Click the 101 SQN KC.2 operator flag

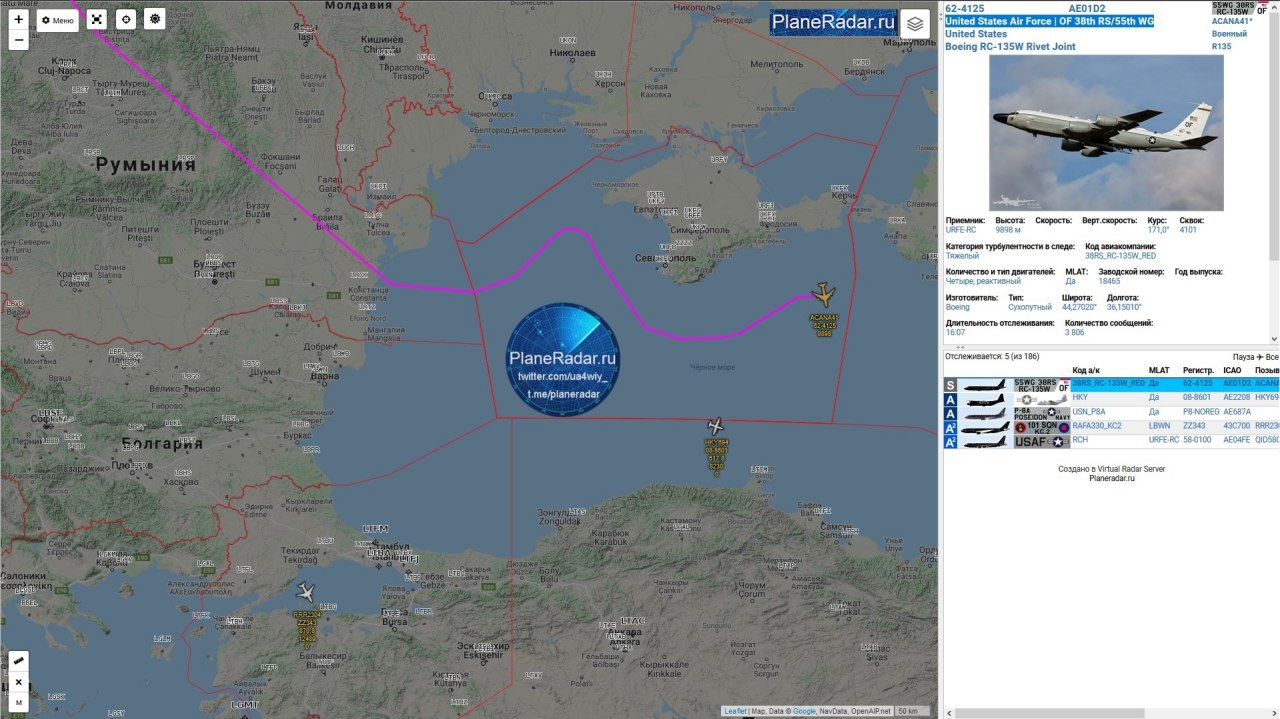(1042, 427)
